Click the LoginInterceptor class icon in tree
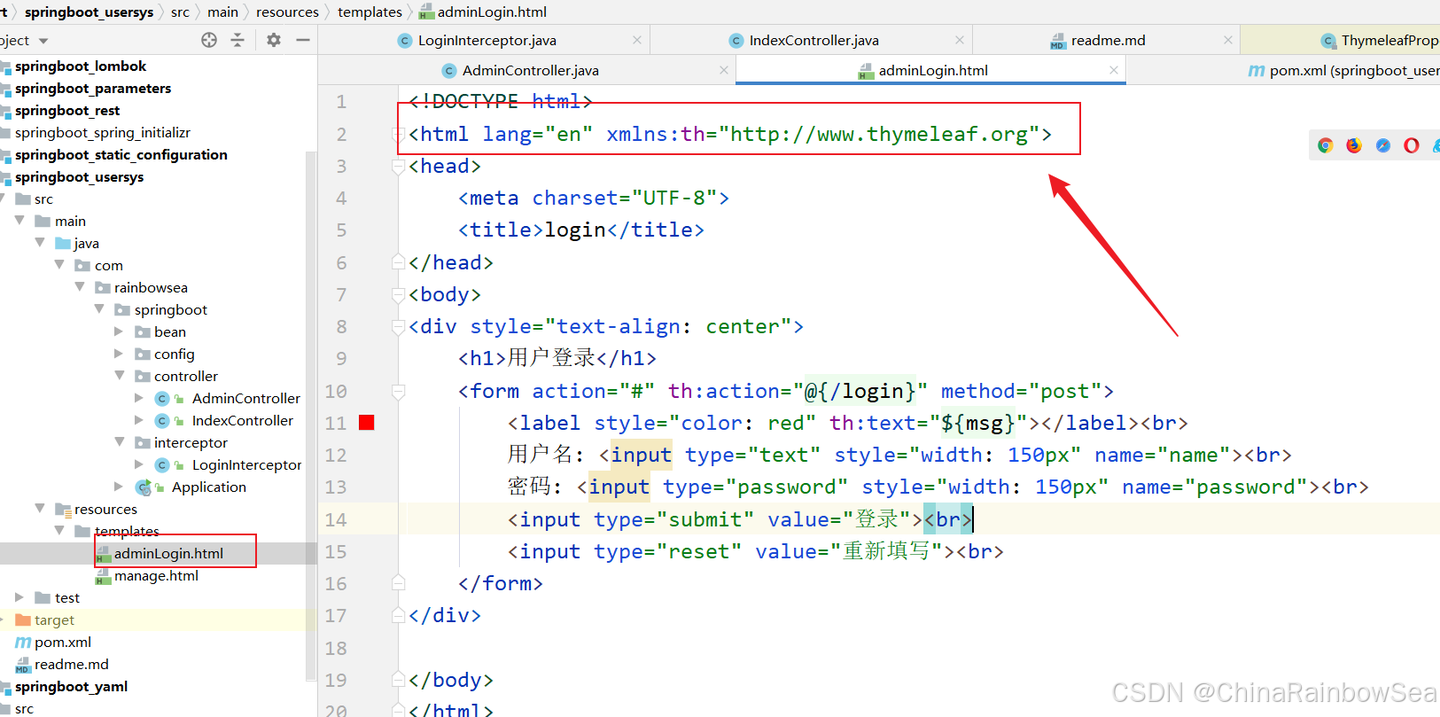The width and height of the screenshot is (1440, 717). point(162,465)
